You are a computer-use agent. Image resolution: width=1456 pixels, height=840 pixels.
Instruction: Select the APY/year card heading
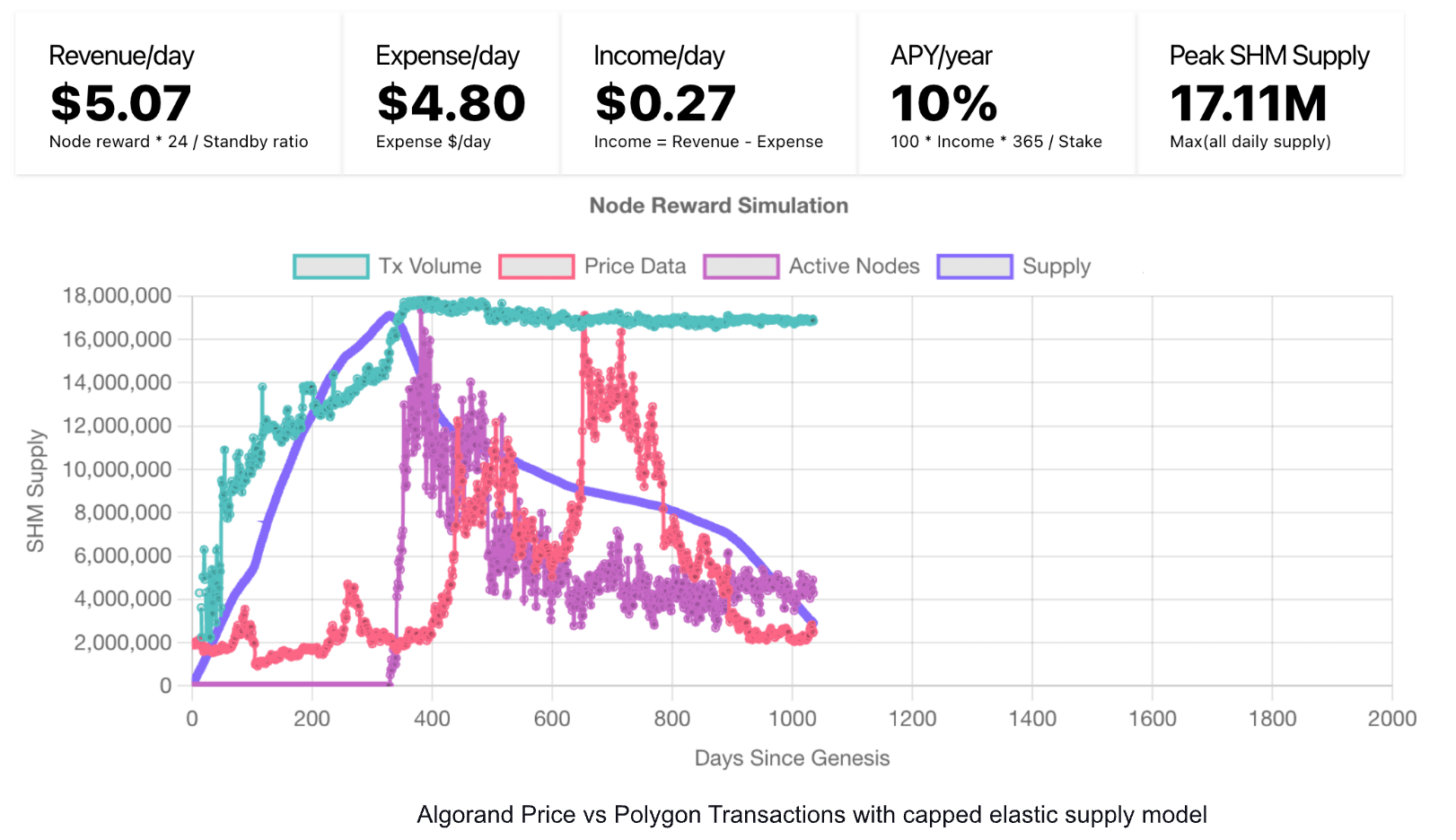(x=942, y=56)
